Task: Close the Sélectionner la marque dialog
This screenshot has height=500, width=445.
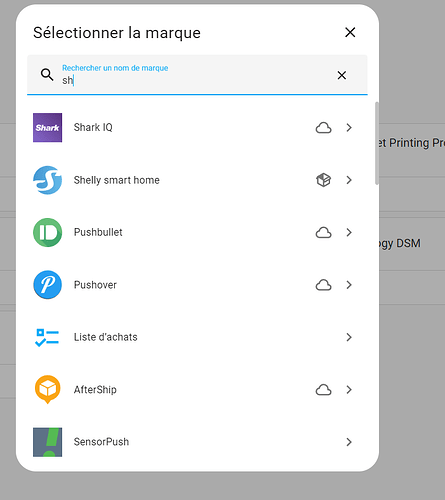Action: (x=350, y=32)
